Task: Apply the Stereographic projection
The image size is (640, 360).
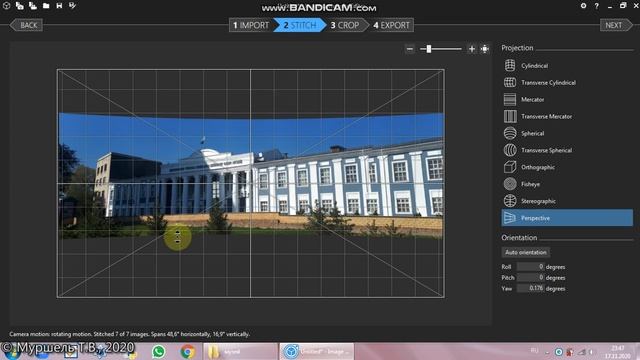Action: pyautogui.click(x=567, y=201)
